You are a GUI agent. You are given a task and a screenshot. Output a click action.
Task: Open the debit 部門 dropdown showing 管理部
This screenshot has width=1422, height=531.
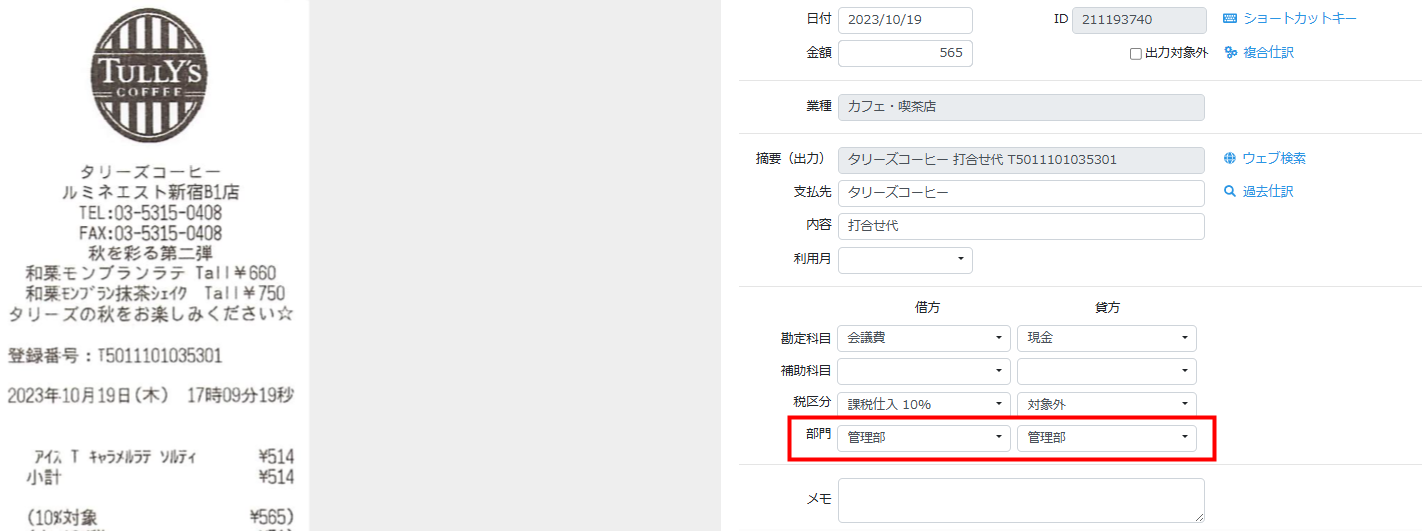tap(924, 438)
